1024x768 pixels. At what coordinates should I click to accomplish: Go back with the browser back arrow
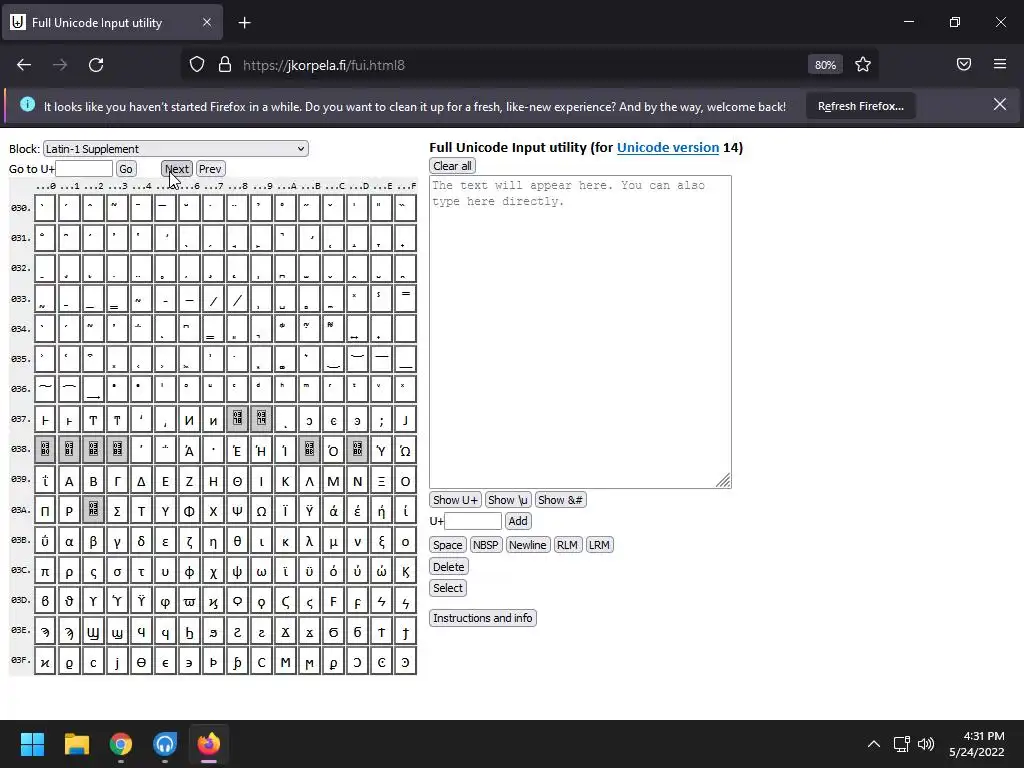(24, 65)
